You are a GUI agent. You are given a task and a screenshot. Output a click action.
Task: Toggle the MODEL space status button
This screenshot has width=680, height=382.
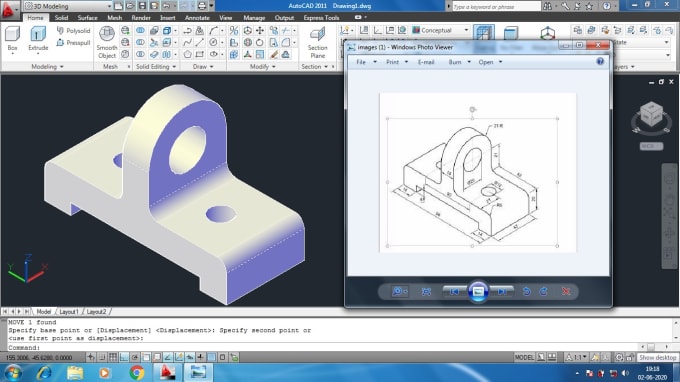point(524,357)
